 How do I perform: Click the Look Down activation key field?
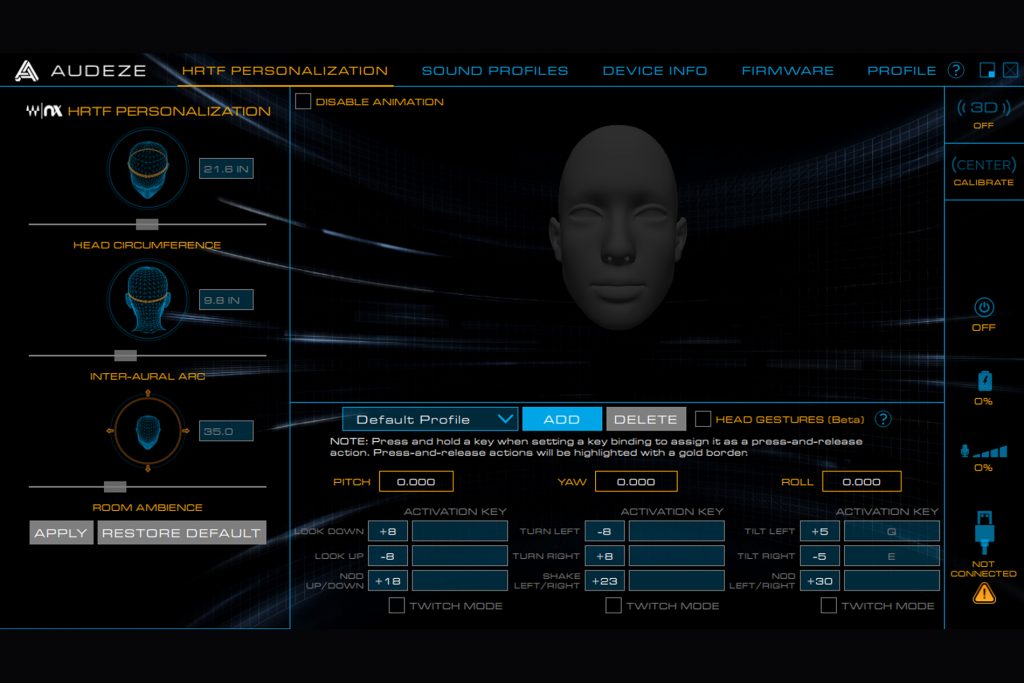(x=460, y=531)
